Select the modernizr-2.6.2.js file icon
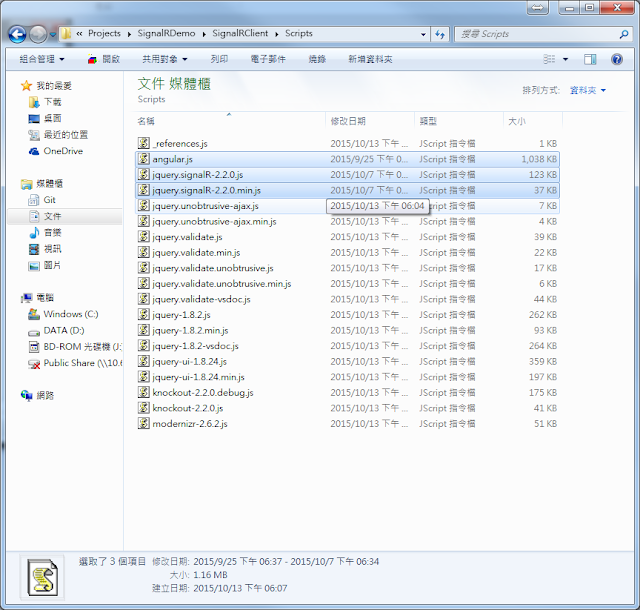Image resolution: width=640 pixels, height=610 pixels. 143,423
